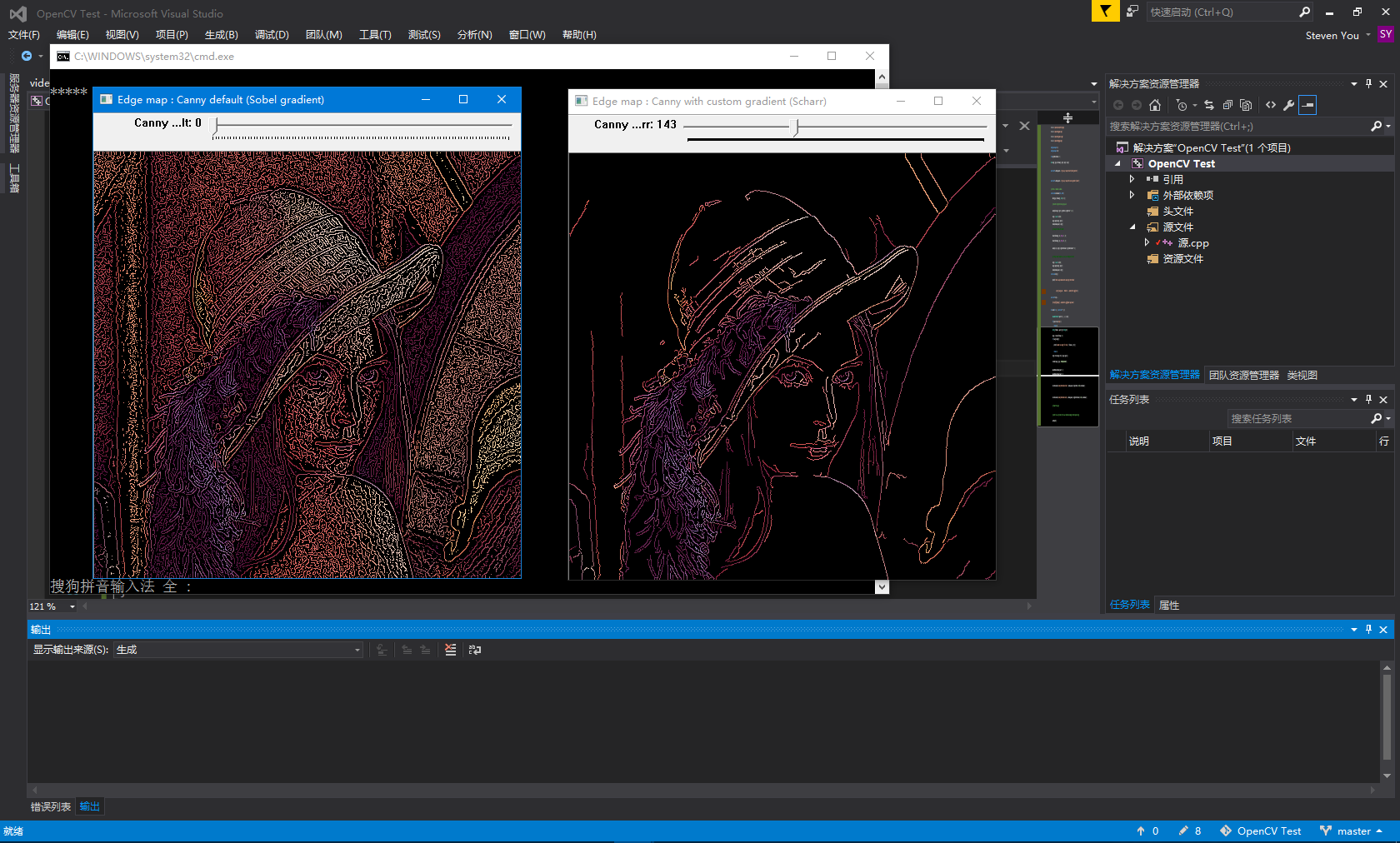Open the 文件(F) menu
This screenshot has width=1400, height=843.
coord(24,34)
